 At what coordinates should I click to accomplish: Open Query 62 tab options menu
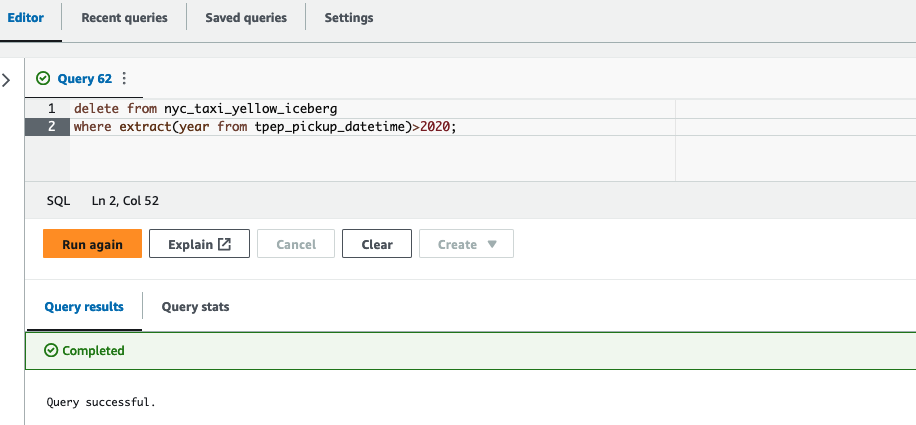click(124, 78)
